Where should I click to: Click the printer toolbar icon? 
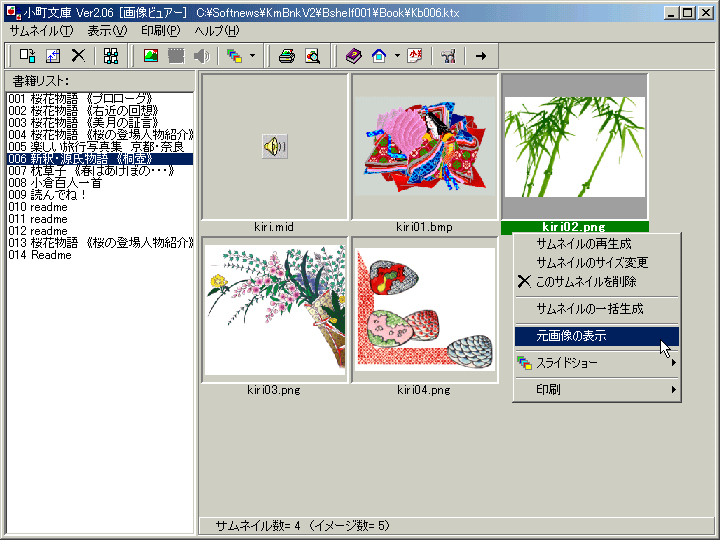(x=287, y=56)
